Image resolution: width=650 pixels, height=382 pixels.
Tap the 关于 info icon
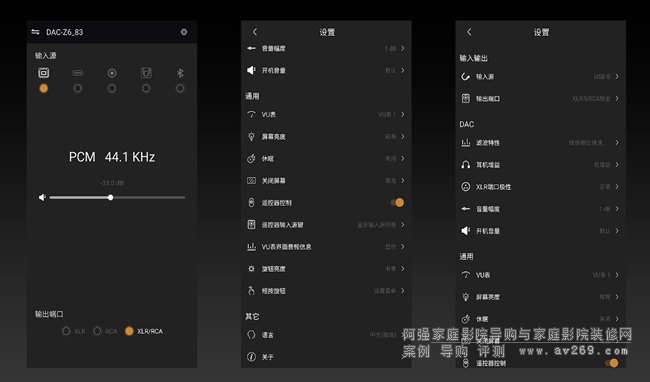[251, 357]
